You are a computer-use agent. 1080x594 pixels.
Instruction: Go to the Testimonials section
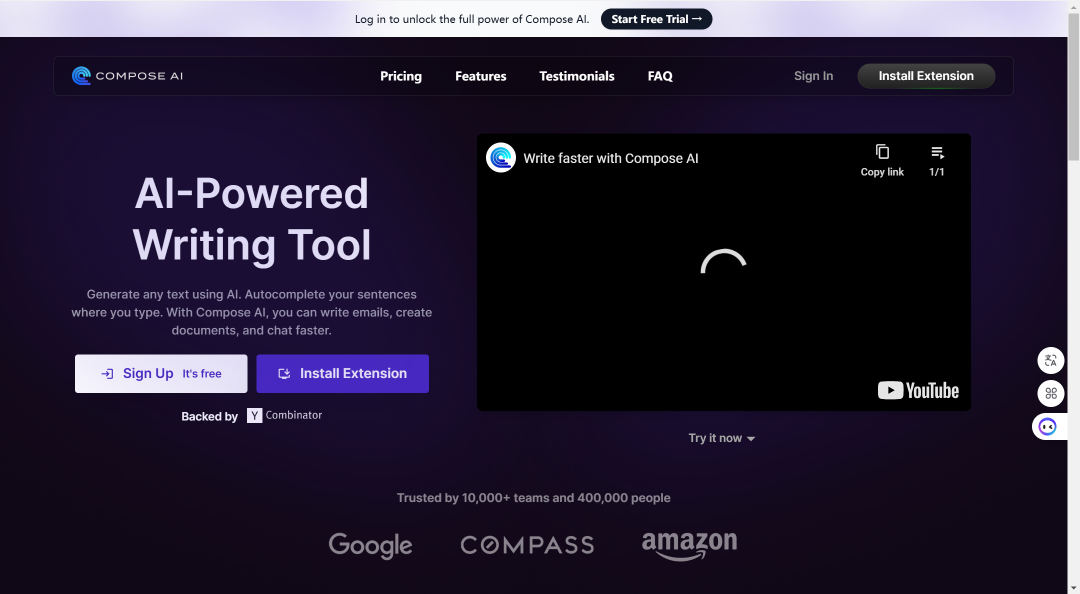[577, 76]
